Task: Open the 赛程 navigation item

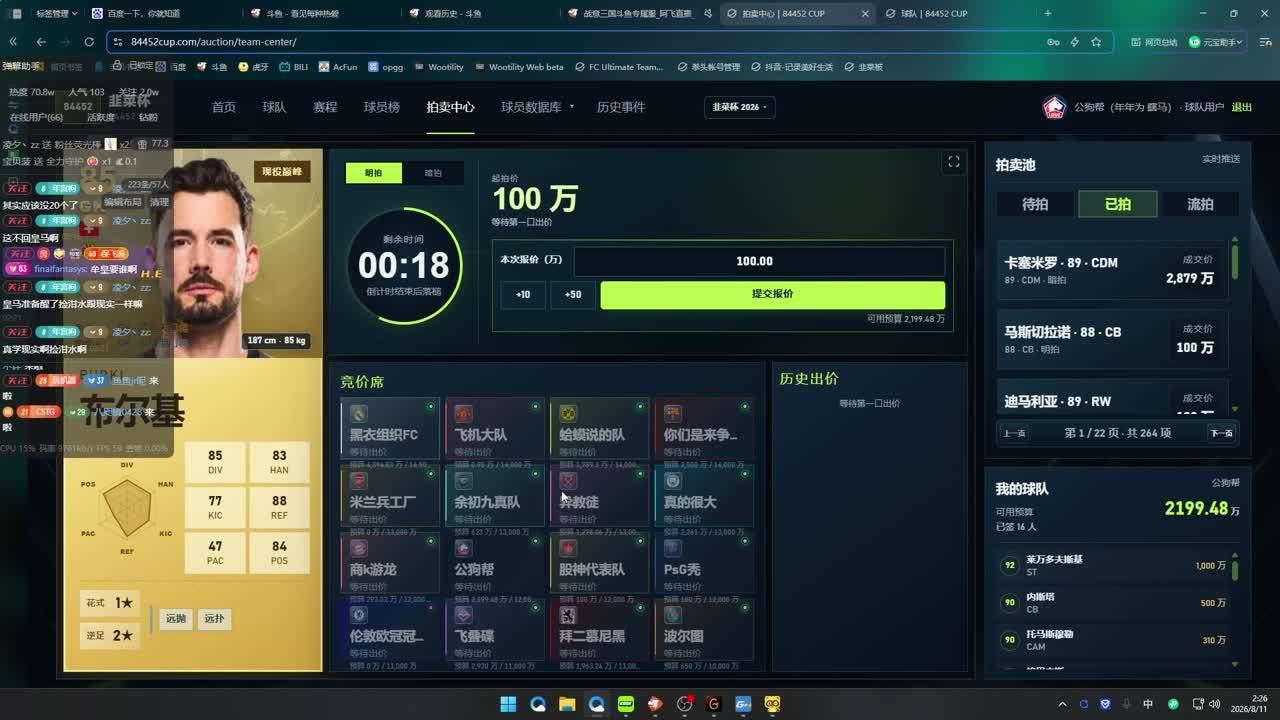Action: (325, 107)
